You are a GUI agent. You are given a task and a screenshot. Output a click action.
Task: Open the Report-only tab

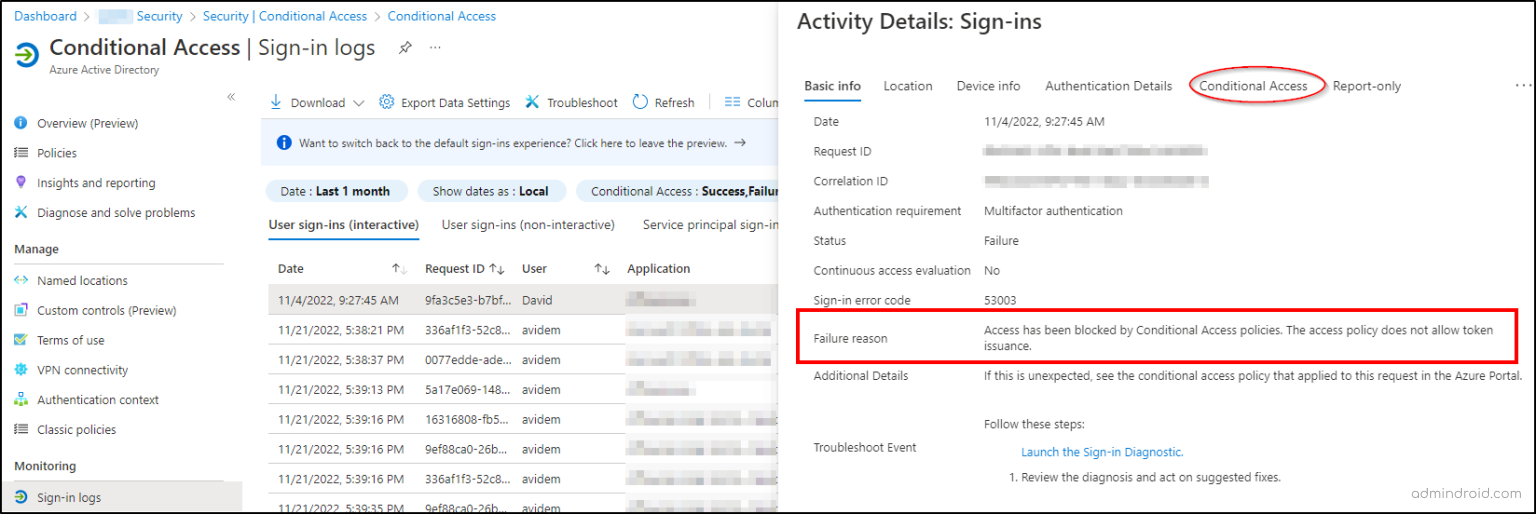(x=1367, y=86)
